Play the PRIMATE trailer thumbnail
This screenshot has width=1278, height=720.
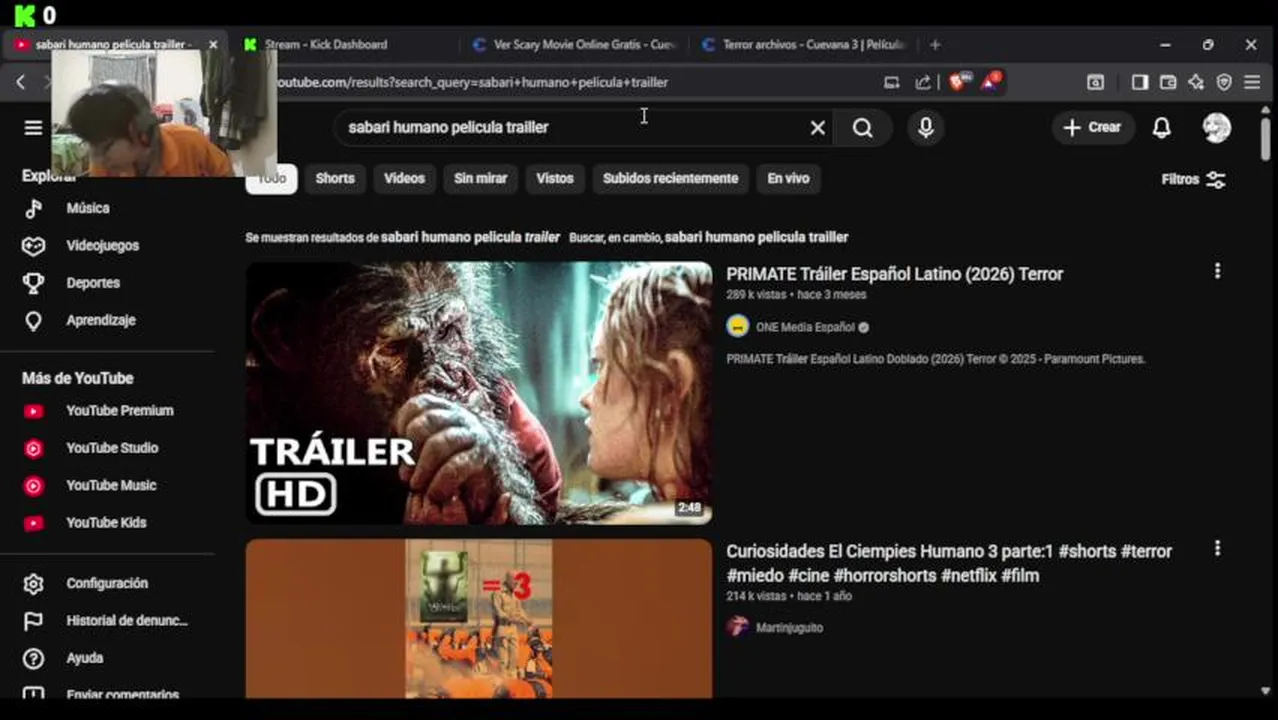click(x=479, y=393)
